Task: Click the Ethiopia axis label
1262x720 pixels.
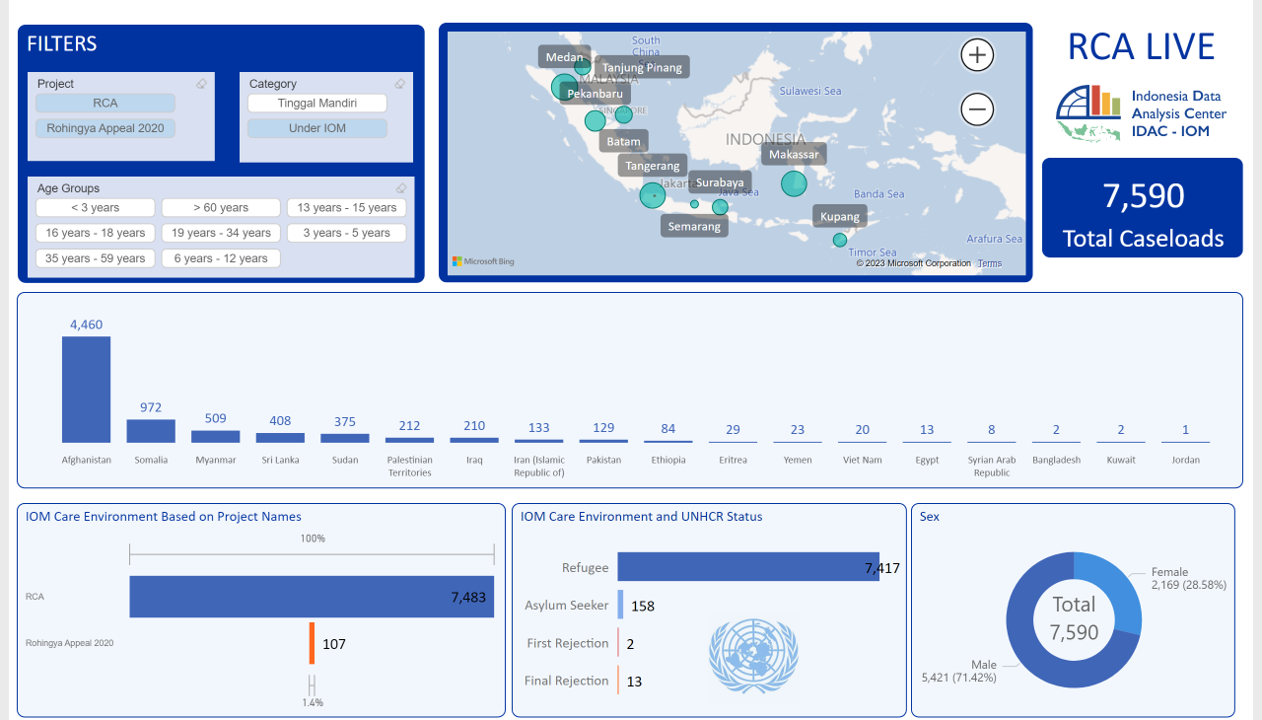Action: click(668, 460)
